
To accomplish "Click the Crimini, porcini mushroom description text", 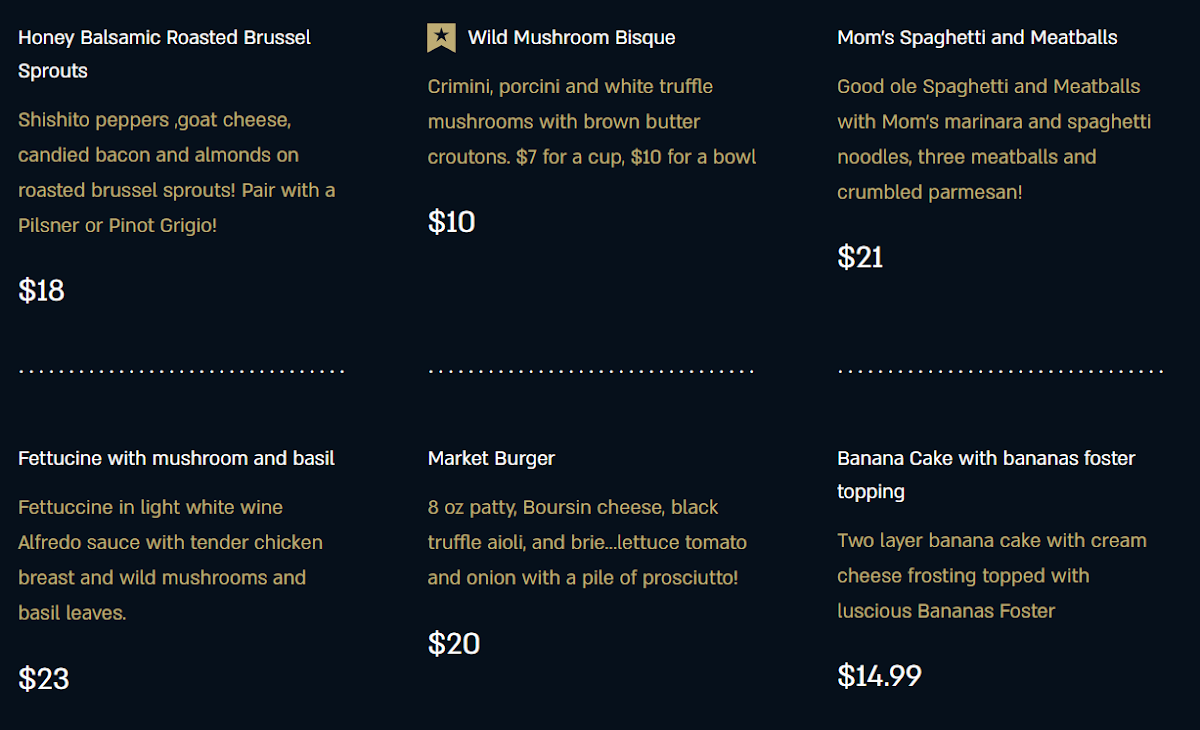I will click(591, 122).
